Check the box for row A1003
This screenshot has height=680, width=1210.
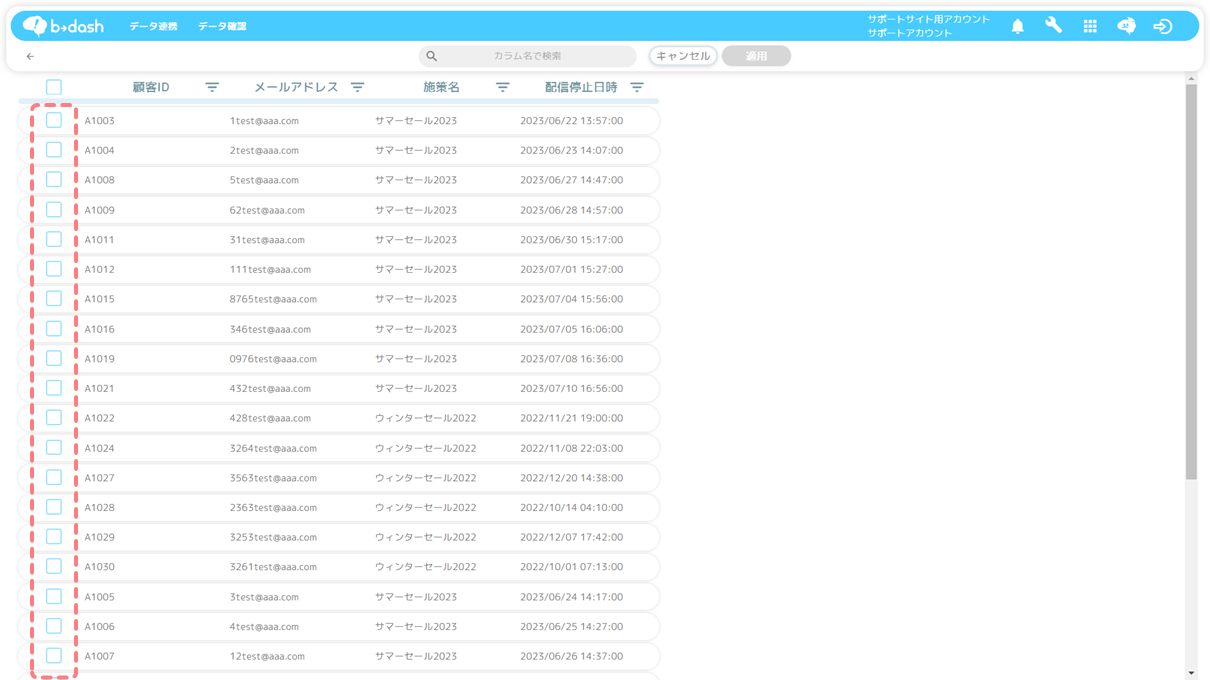tap(54, 120)
